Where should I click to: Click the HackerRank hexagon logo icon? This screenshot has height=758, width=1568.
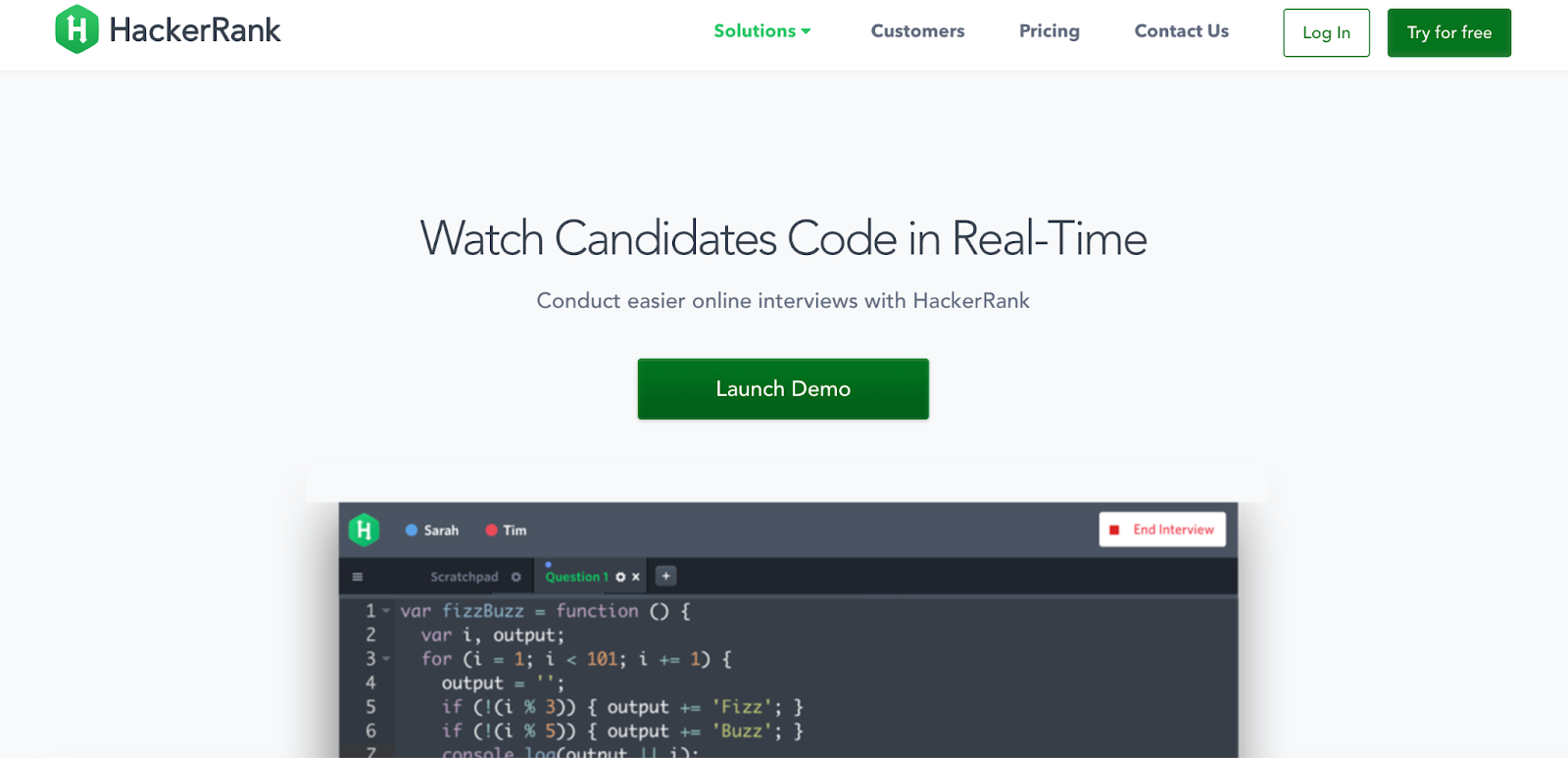tap(76, 29)
